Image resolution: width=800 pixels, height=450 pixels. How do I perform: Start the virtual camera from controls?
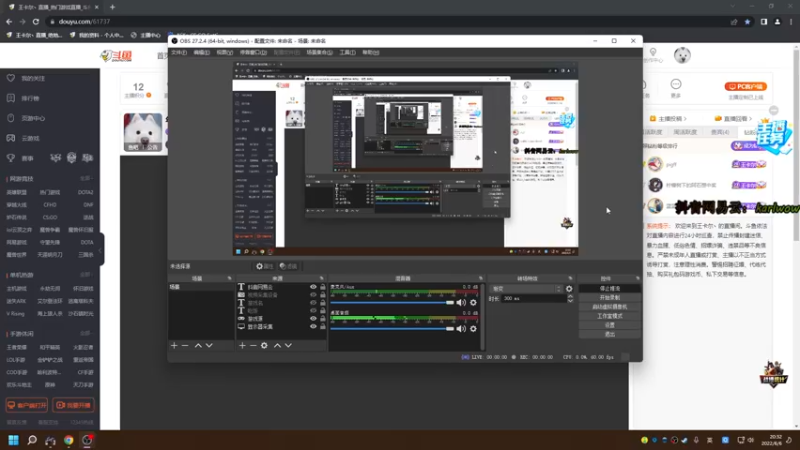click(x=610, y=307)
